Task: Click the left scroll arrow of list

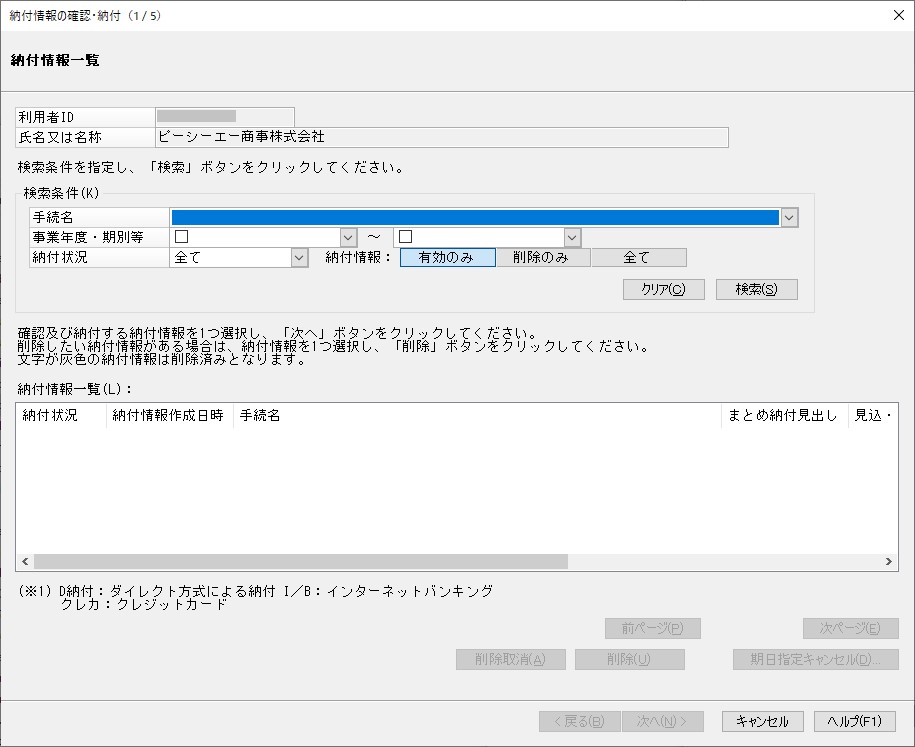Action: (x=25, y=561)
